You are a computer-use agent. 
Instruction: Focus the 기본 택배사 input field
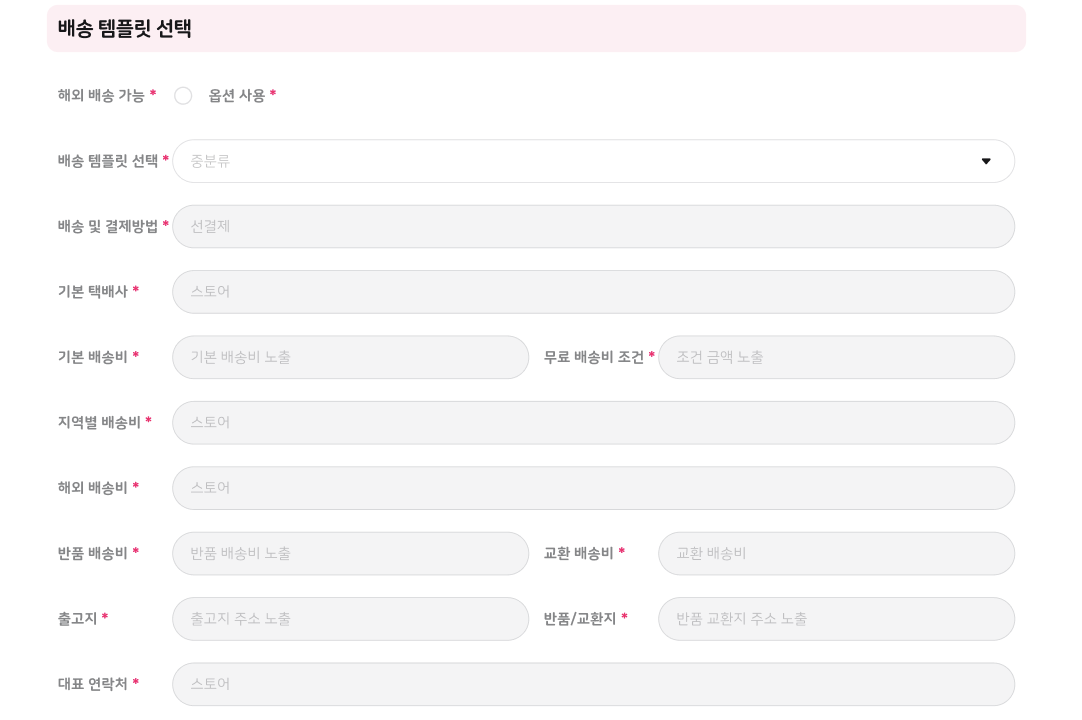(593, 292)
